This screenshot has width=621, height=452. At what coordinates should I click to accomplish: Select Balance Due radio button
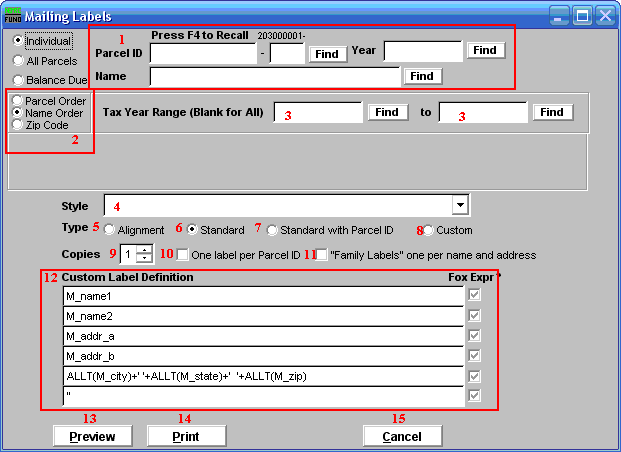pyautogui.click(x=19, y=79)
